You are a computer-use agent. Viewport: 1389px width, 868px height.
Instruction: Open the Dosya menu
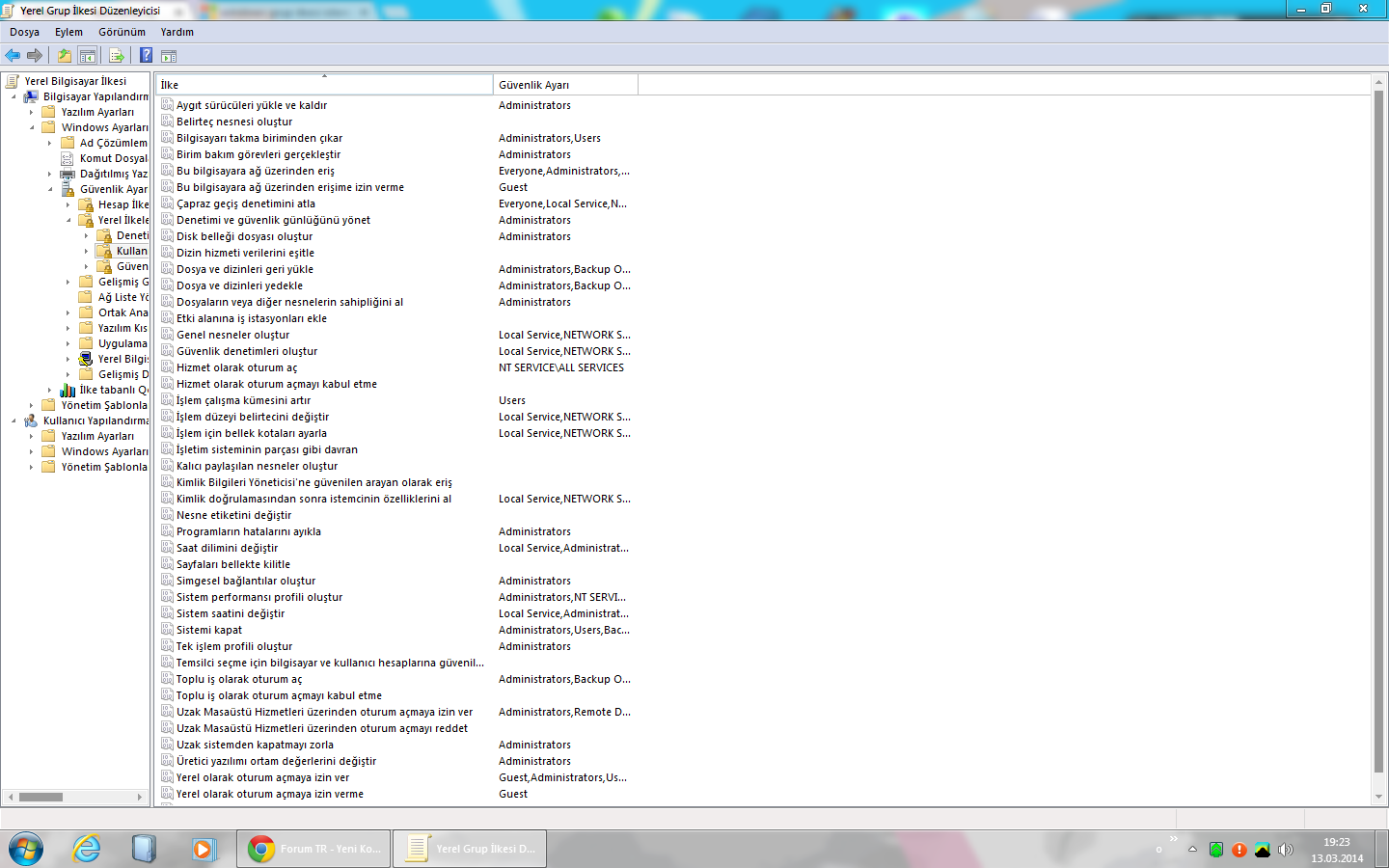click(x=25, y=32)
